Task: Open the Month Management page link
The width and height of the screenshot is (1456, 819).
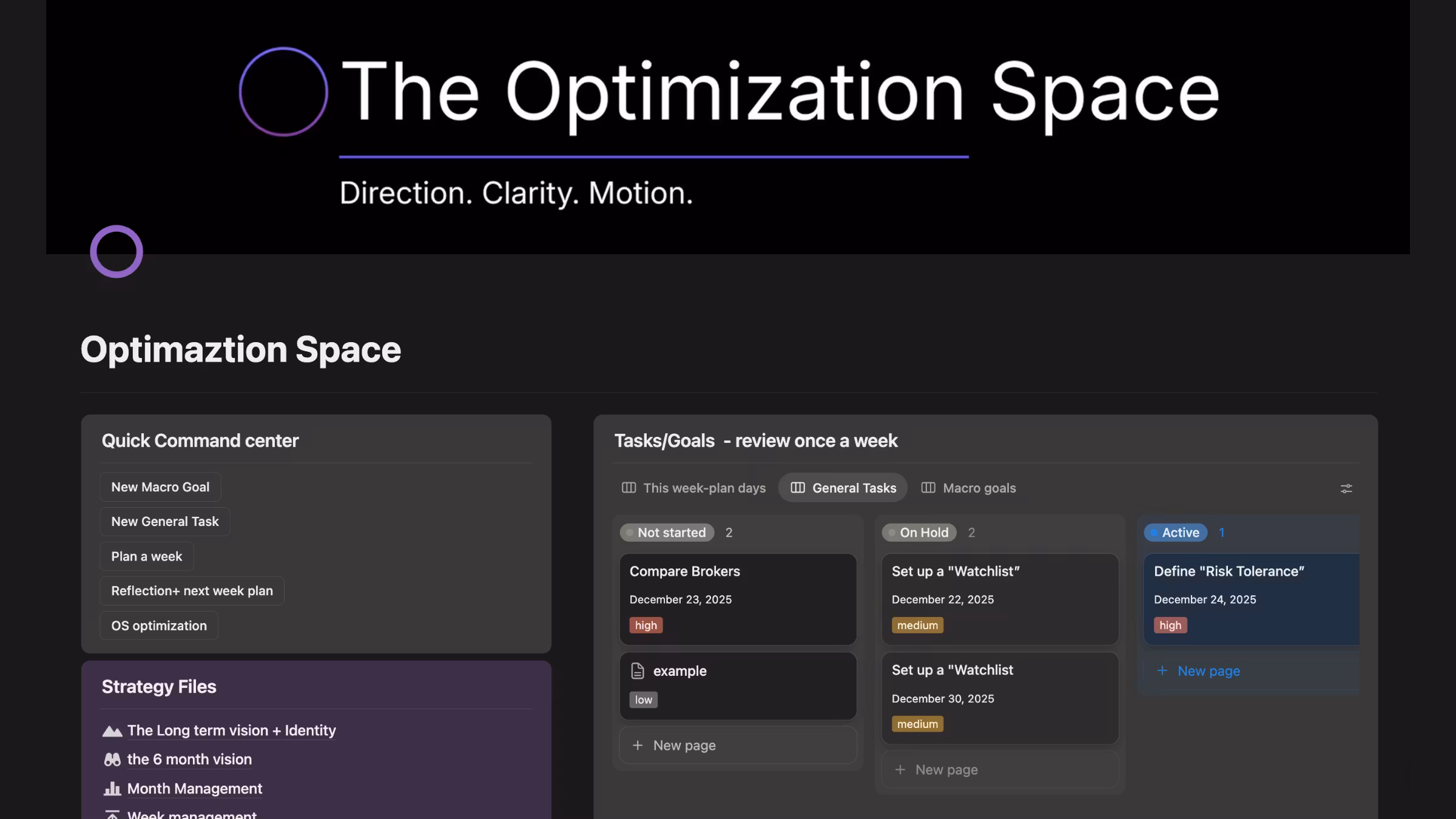Action: point(195,789)
